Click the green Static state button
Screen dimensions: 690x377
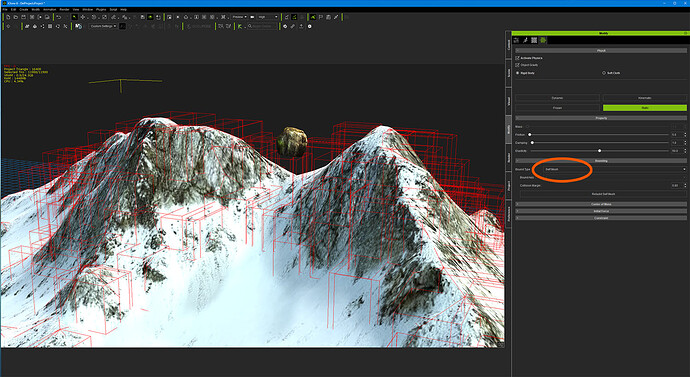(x=645, y=108)
